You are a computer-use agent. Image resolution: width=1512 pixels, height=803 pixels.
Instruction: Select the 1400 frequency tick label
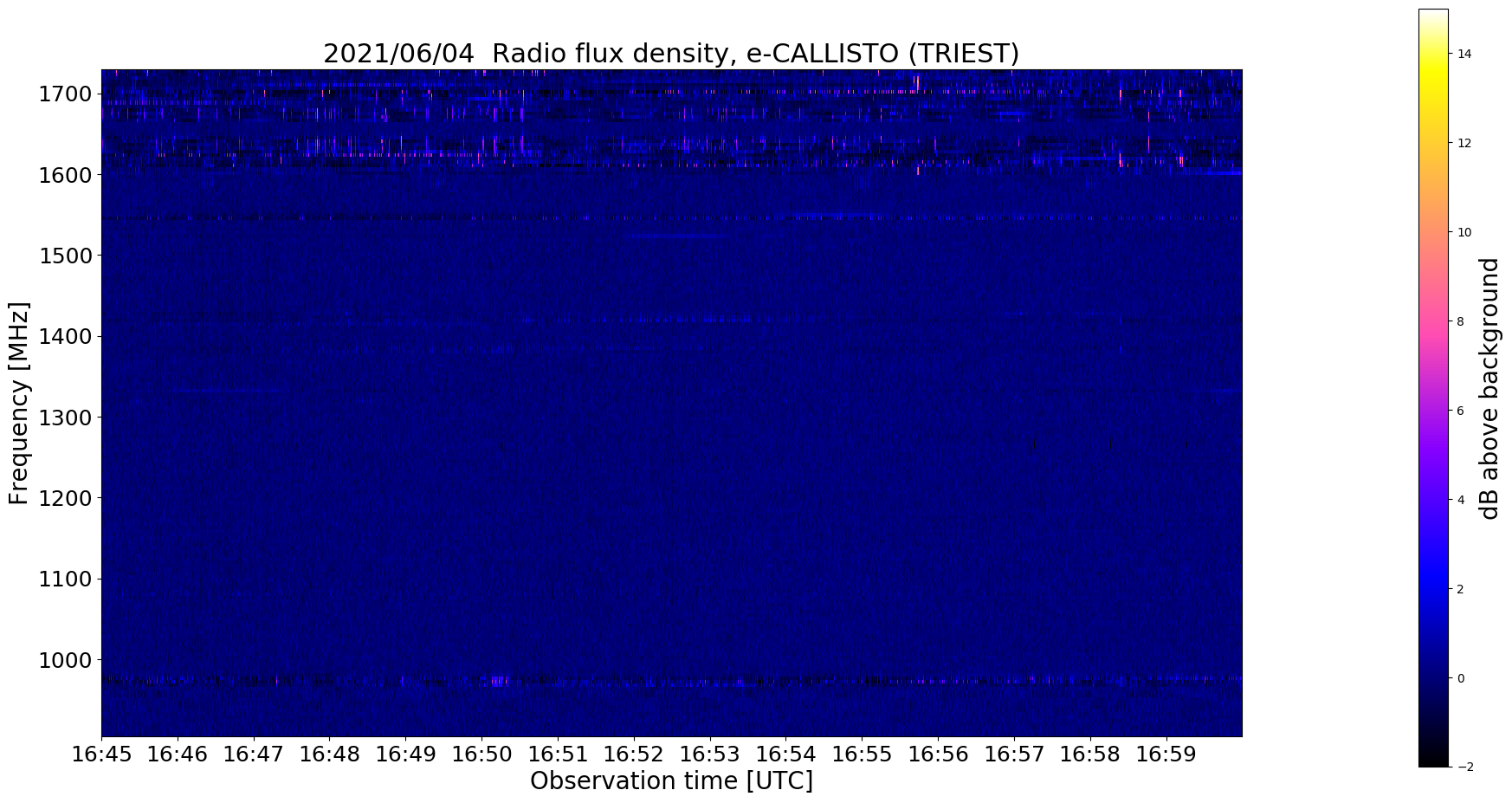pos(65,336)
